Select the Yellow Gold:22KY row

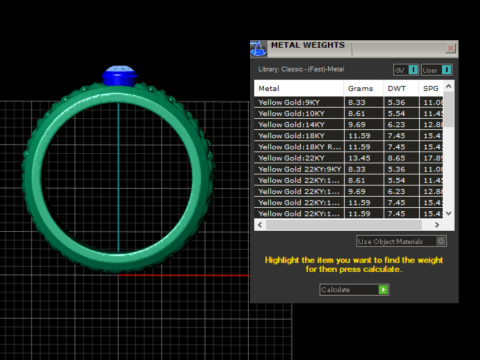click(x=349, y=158)
